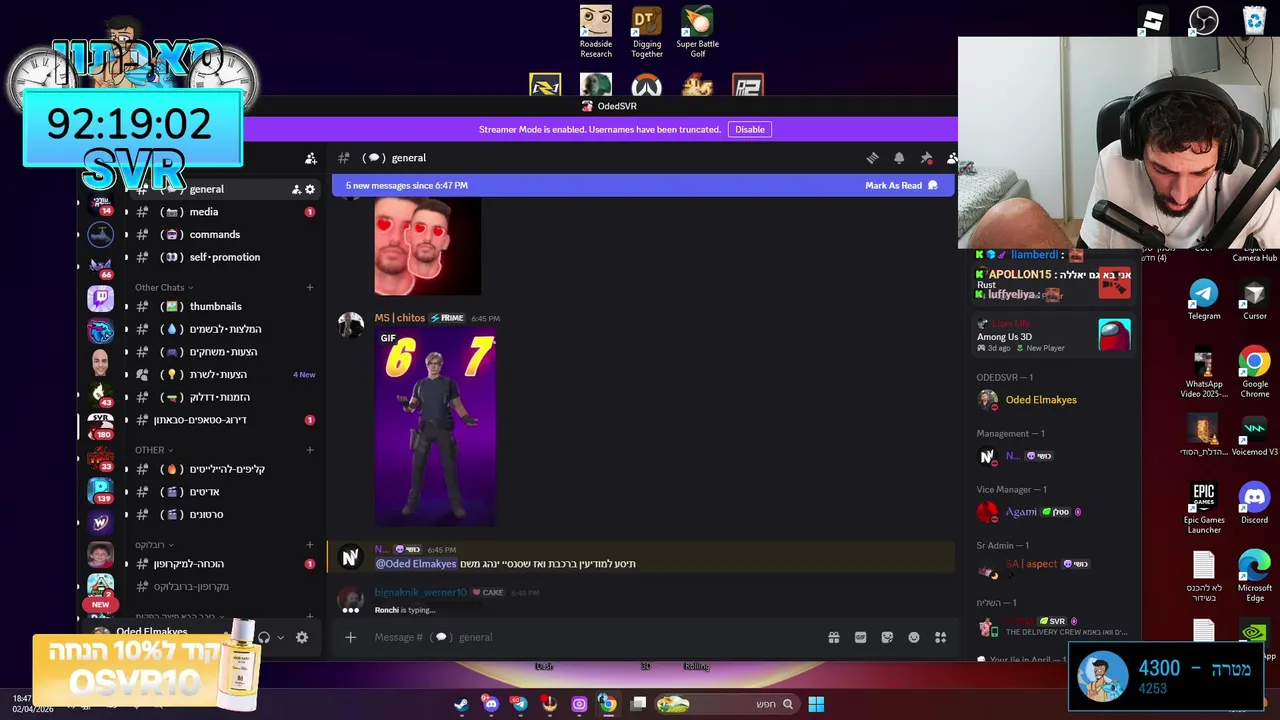
Task: Open the apps launcher icon in message bar
Action: coord(940,637)
